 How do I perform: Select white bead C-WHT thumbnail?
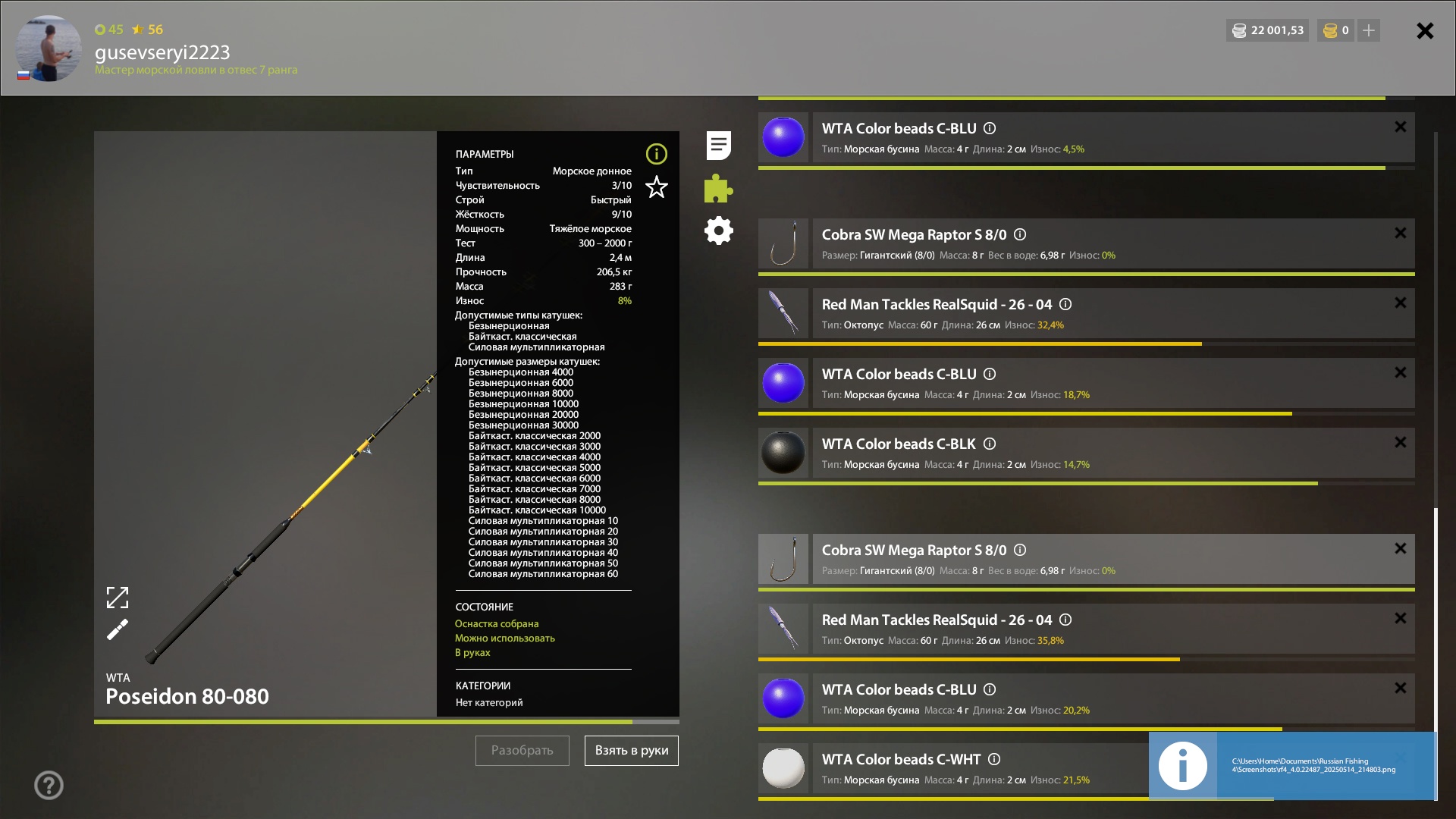pyautogui.click(x=783, y=768)
